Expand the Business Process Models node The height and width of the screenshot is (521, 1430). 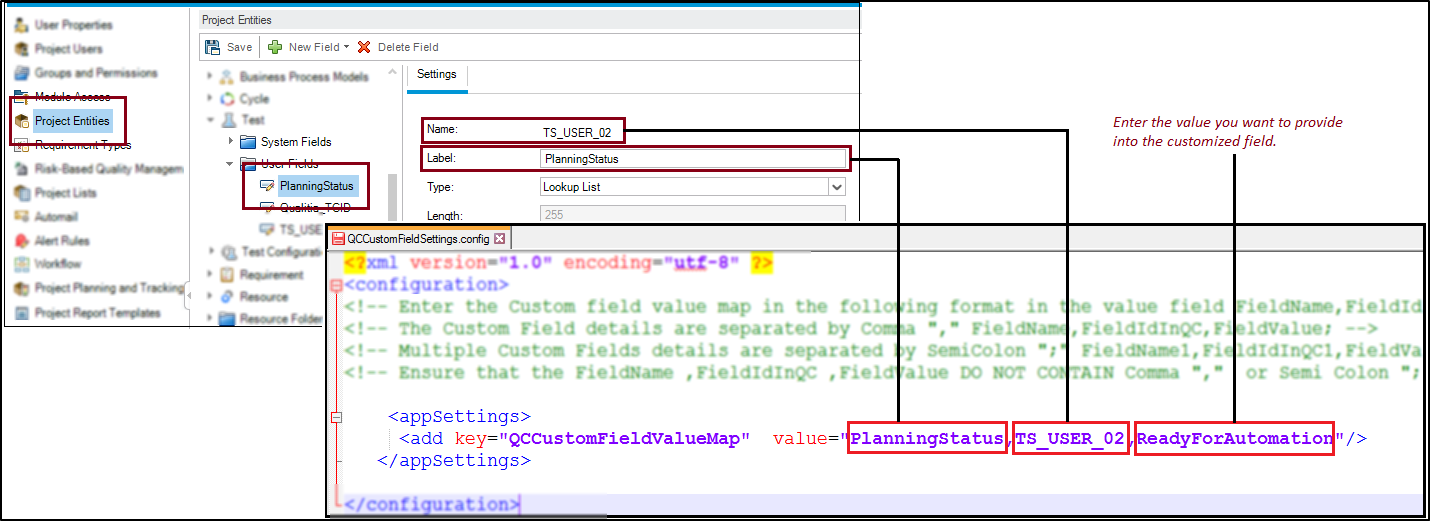(210, 77)
